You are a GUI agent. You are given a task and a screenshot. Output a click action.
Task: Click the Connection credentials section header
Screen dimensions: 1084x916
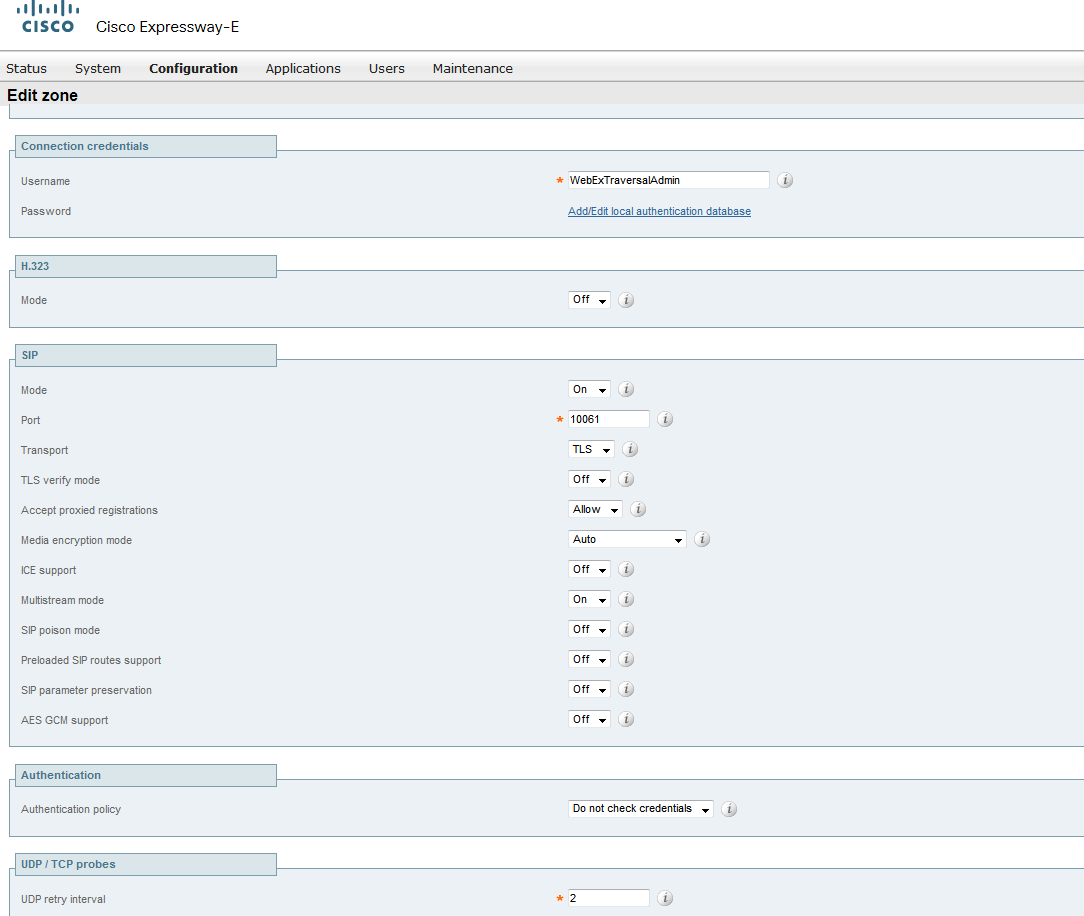click(146, 147)
